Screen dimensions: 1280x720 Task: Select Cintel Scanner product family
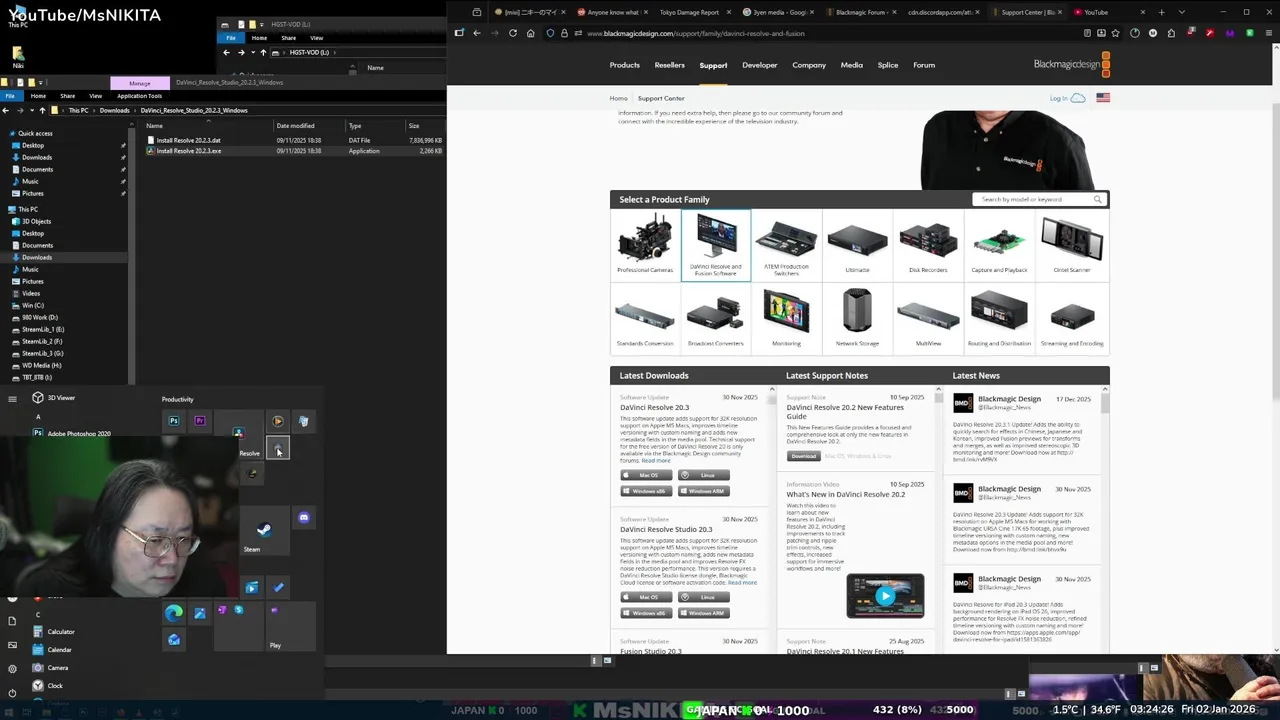tap(1072, 245)
